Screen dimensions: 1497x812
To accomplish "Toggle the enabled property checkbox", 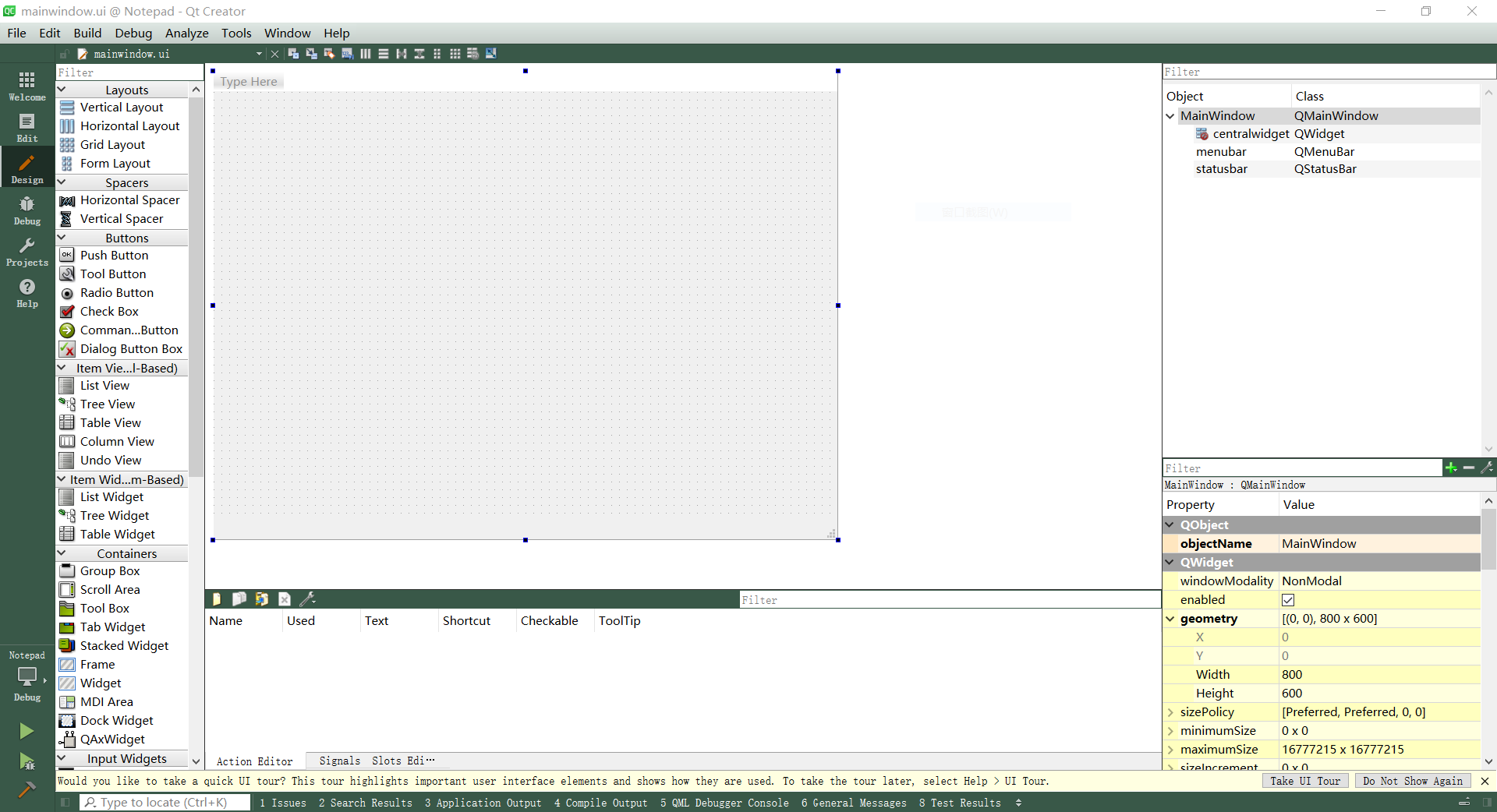I will tap(1288, 600).
